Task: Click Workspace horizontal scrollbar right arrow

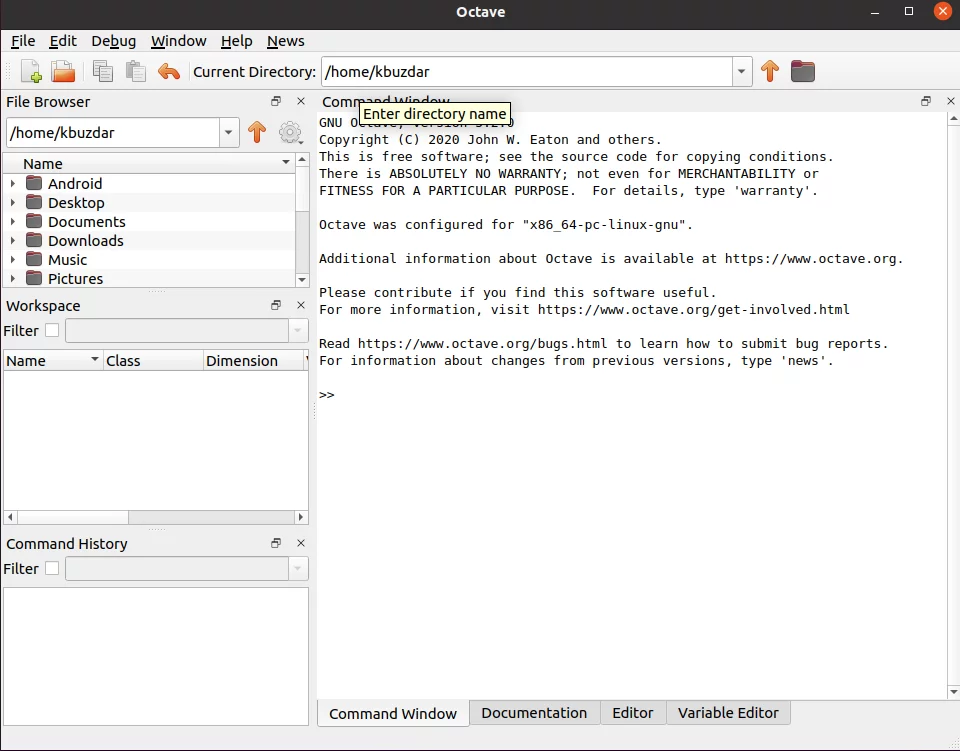Action: point(301,517)
